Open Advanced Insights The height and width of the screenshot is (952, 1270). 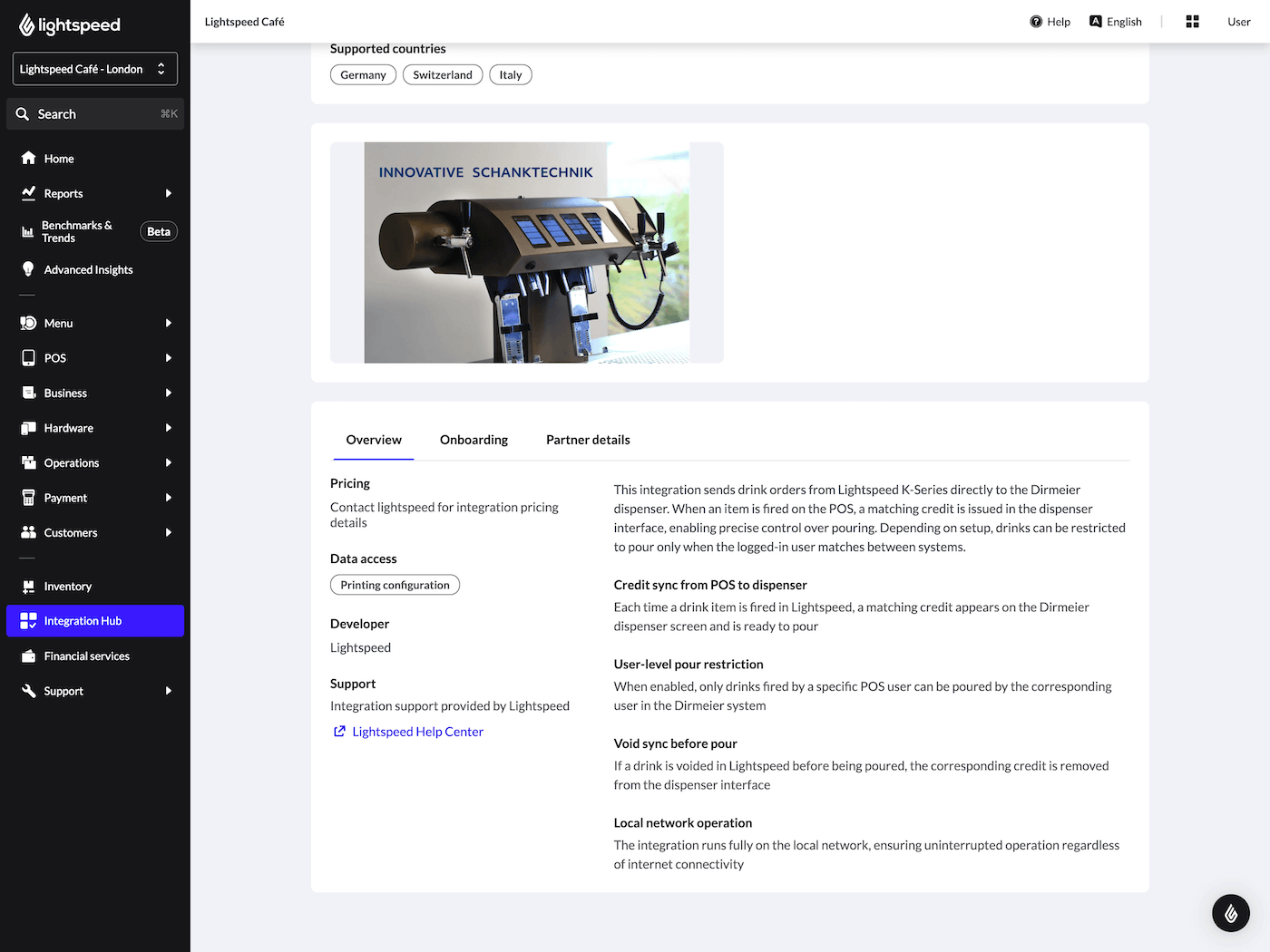88,269
